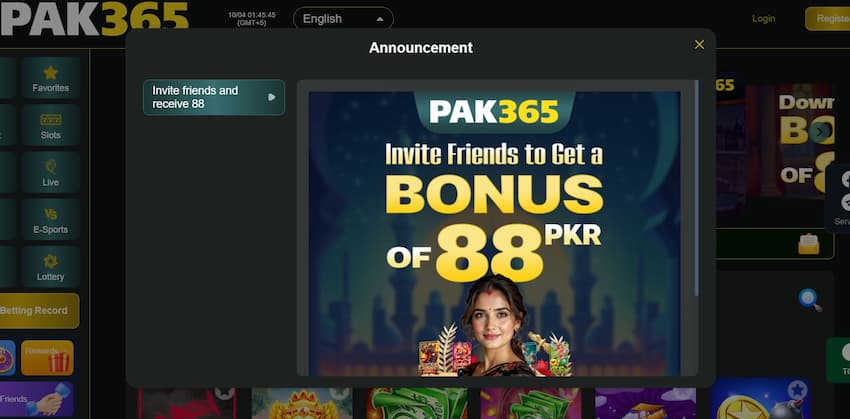Select Invite friends and receive 88 announcement
Screen dimensions: 850x419
pyautogui.click(x=214, y=97)
